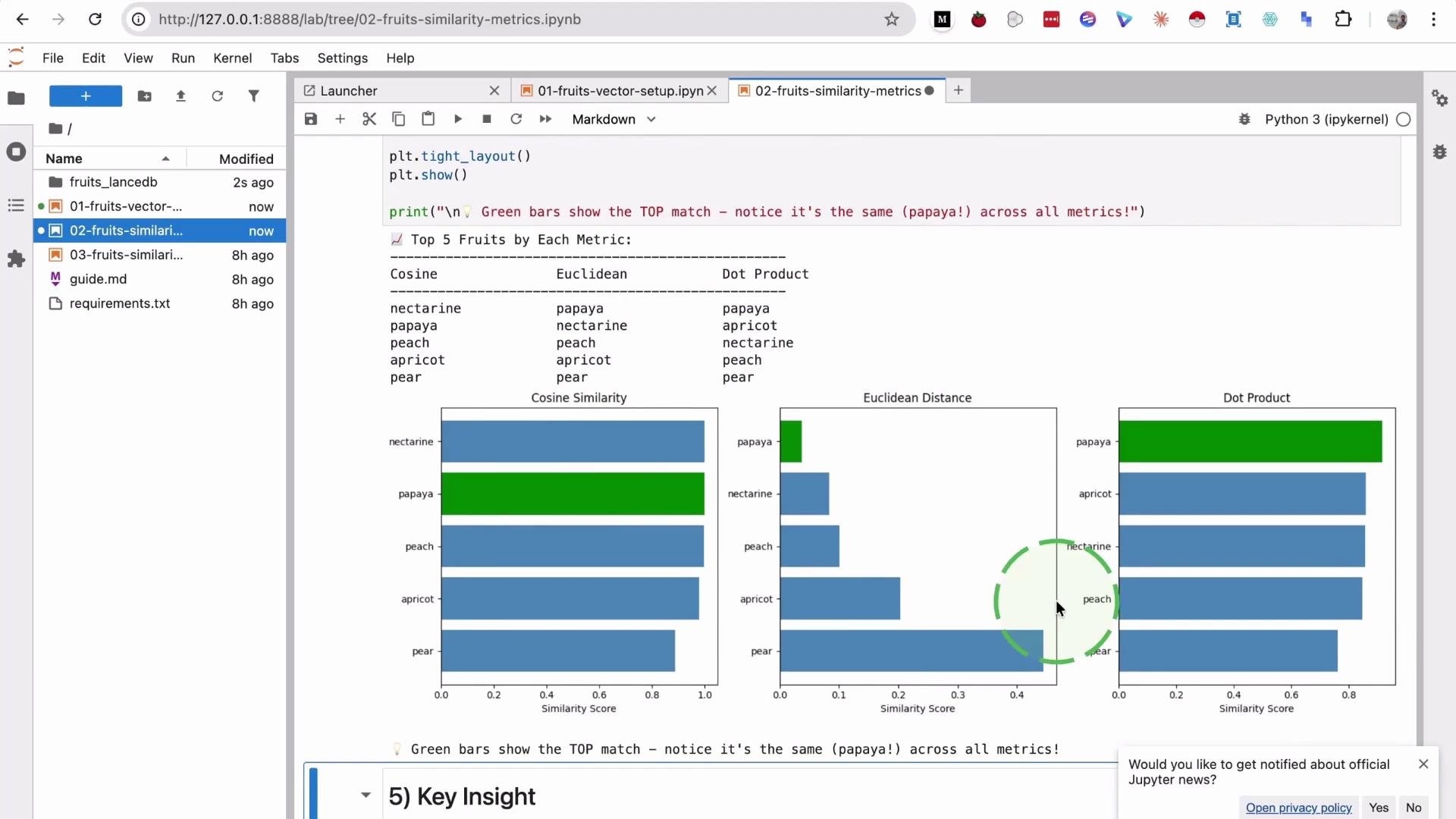Upload files icon in file browser
This screenshot has width=1456, height=819.
180,96
